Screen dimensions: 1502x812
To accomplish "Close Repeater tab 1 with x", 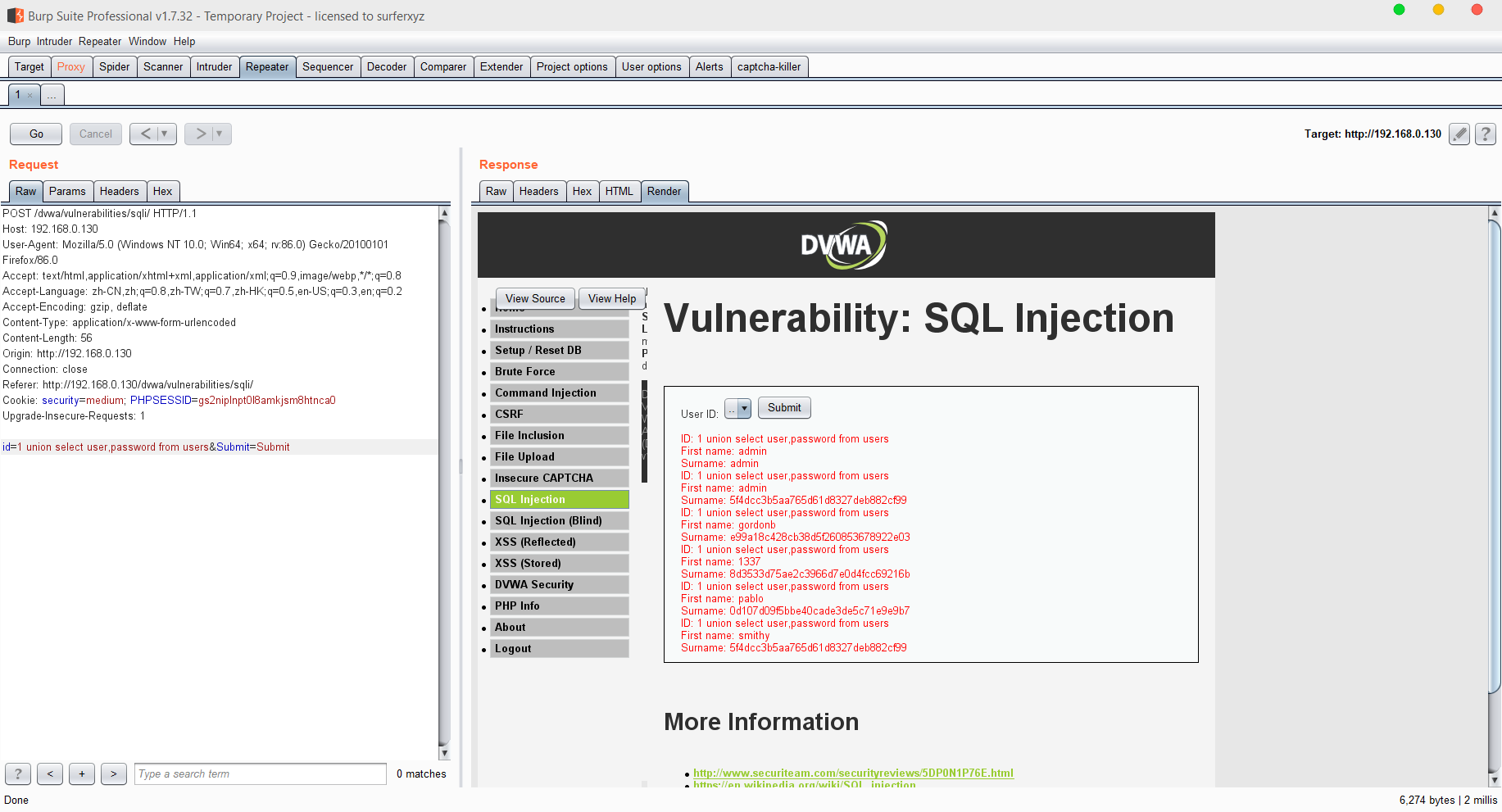I will coord(30,95).
